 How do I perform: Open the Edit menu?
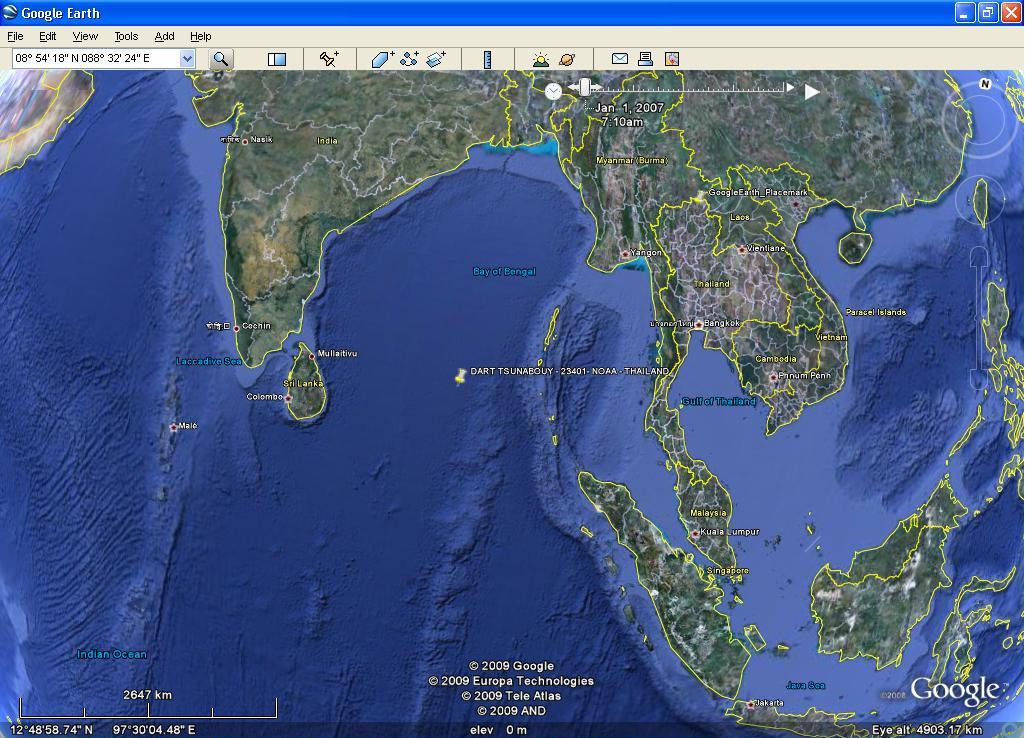tap(48, 37)
